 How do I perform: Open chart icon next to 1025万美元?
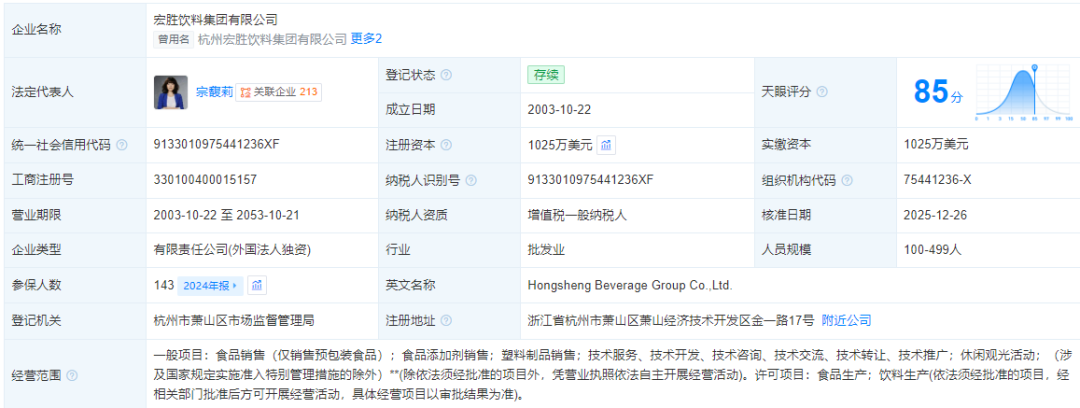[x=606, y=145]
